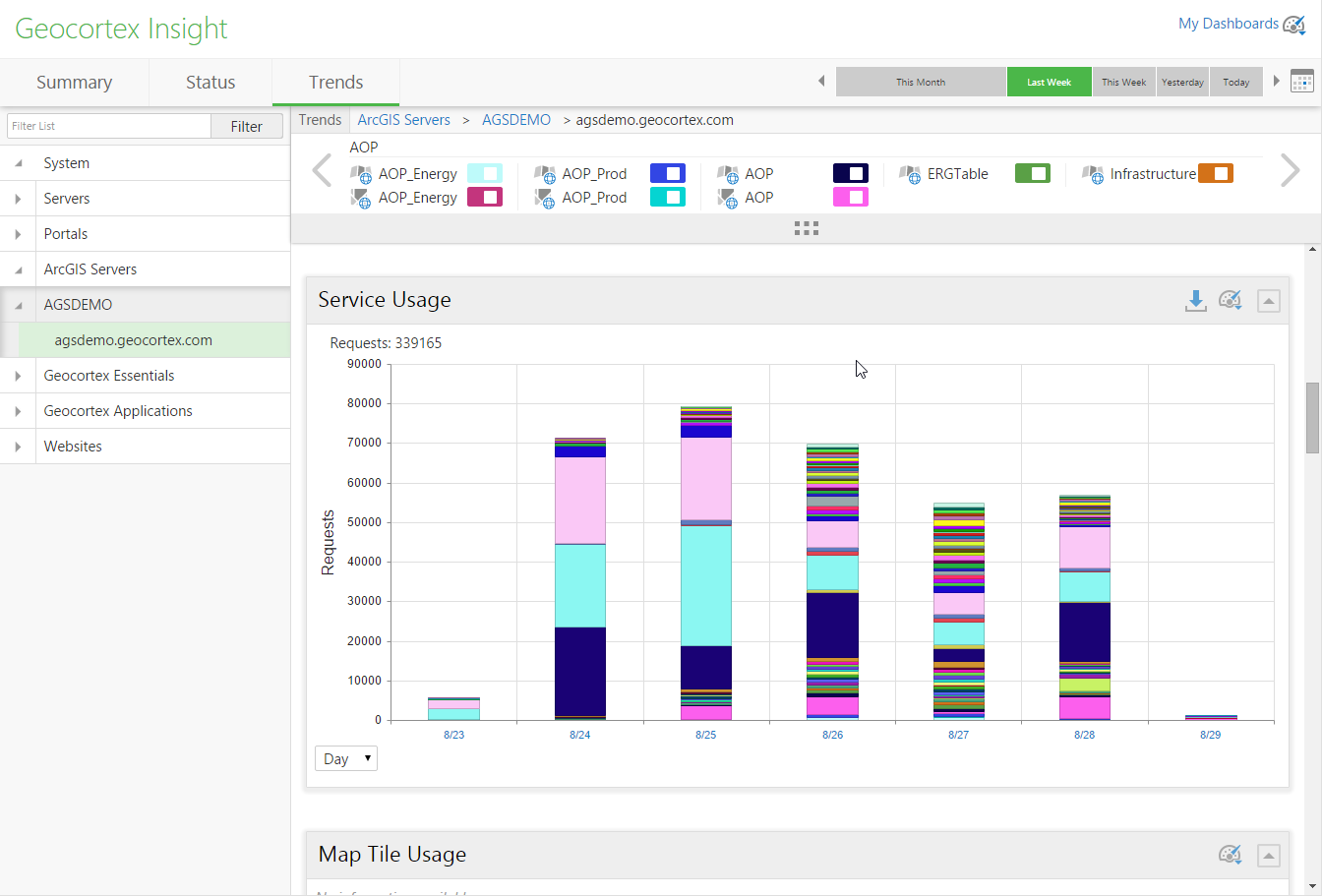Toggle teal AOP_Prod series
Image resolution: width=1322 pixels, height=896 pixels.
click(668, 197)
